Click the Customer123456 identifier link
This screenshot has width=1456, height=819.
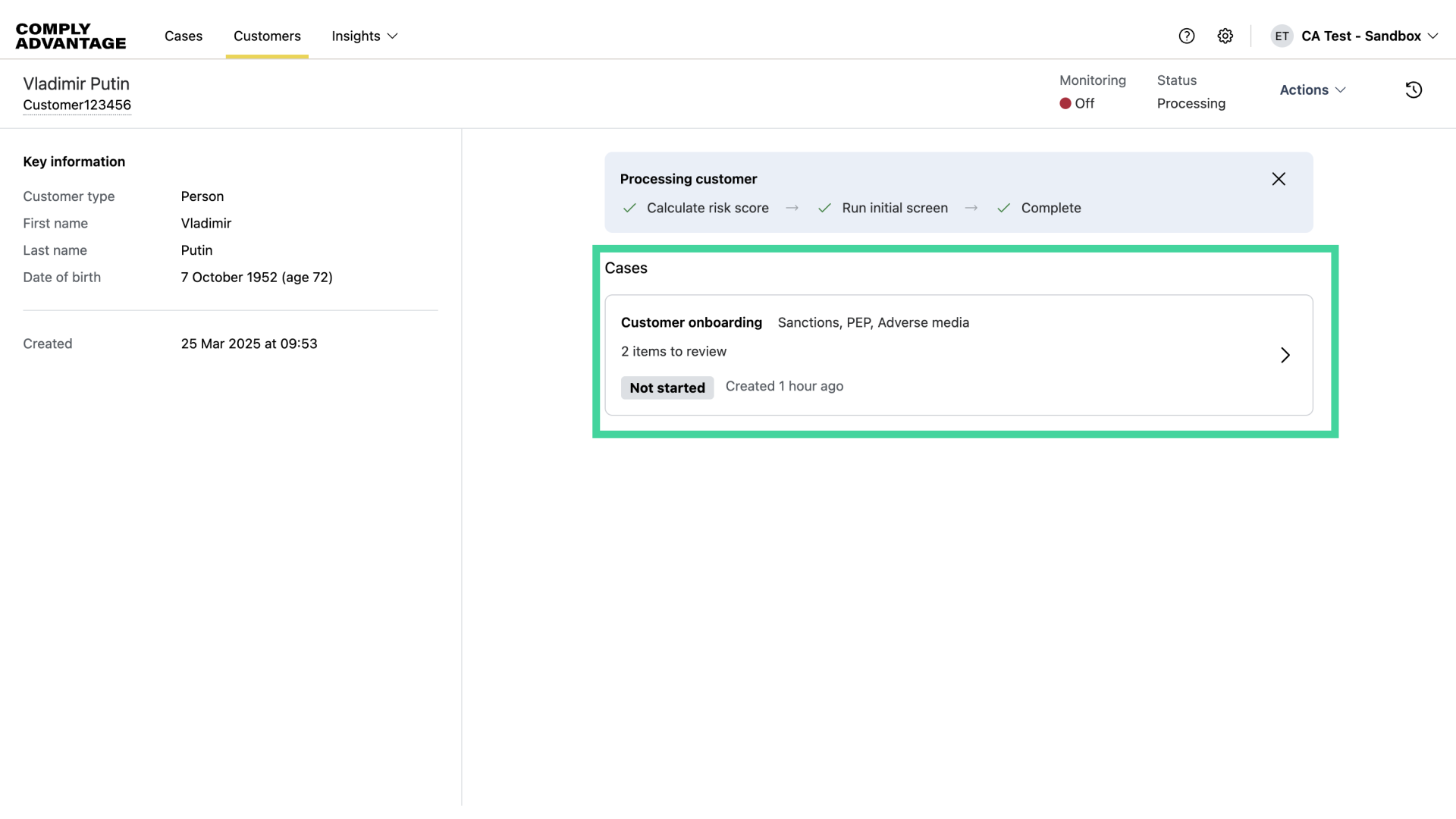coord(77,105)
